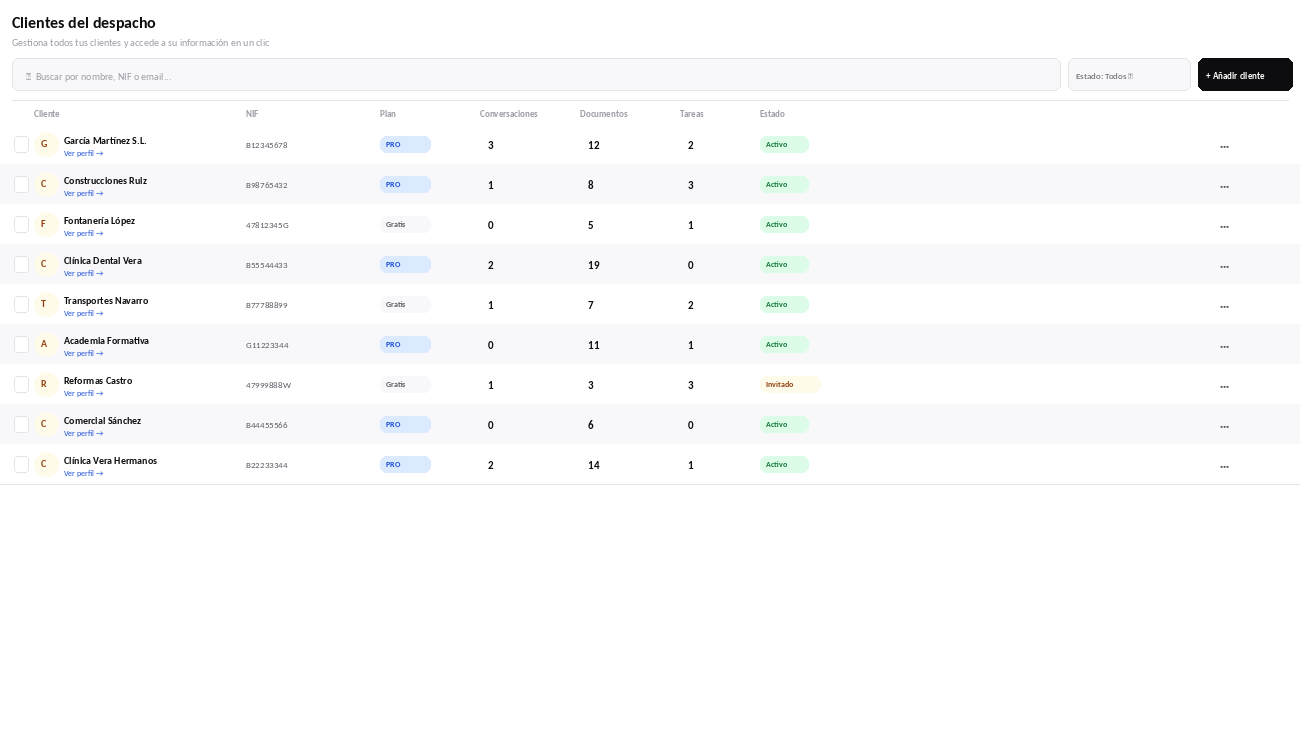Image resolution: width=1300 pixels, height=740 pixels.
Task: Open more options for Clínica Vera Hermanos
Action: pos(1224,466)
